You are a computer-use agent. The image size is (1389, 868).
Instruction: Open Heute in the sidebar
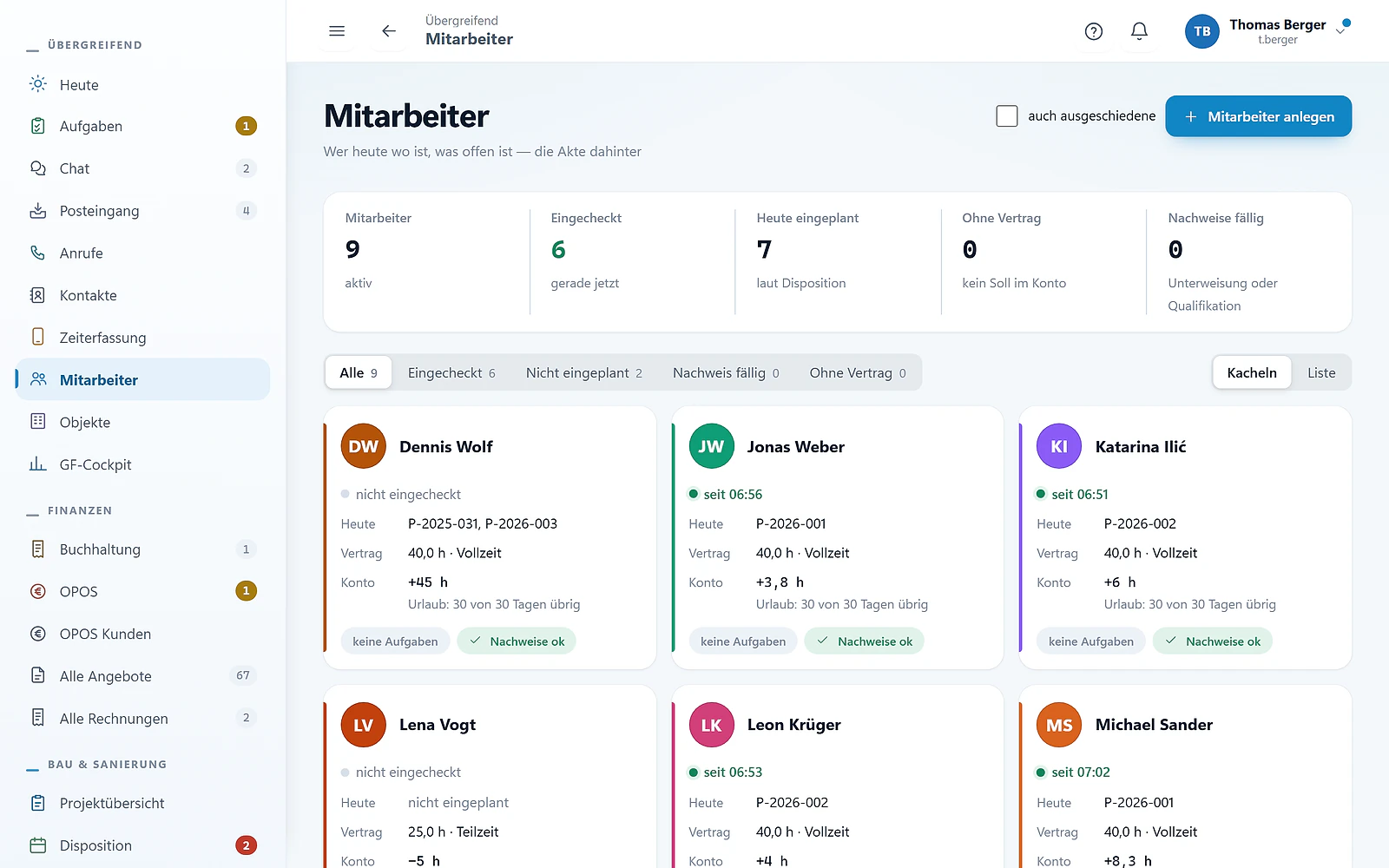143,85
